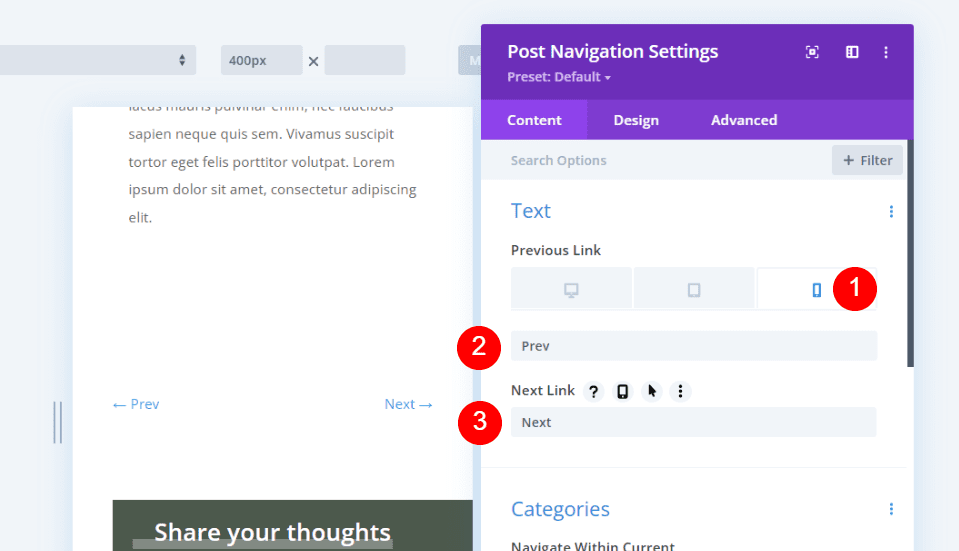Collapse the Text section heading
The width and height of the screenshot is (959, 551).
point(531,211)
